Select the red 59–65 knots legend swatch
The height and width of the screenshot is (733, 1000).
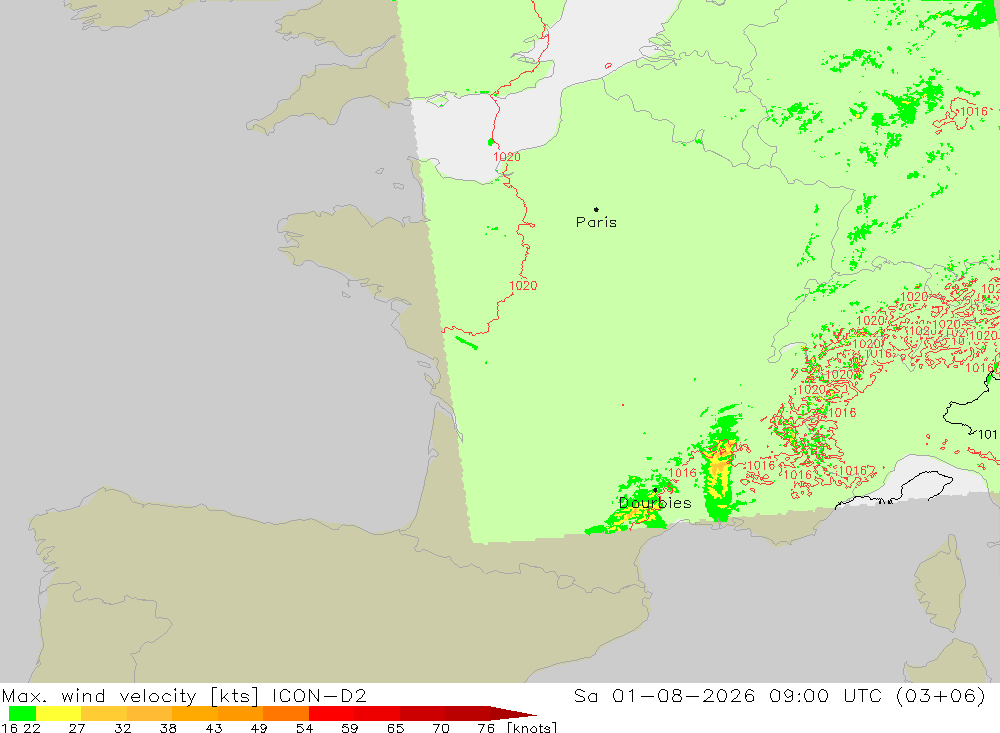(x=377, y=713)
